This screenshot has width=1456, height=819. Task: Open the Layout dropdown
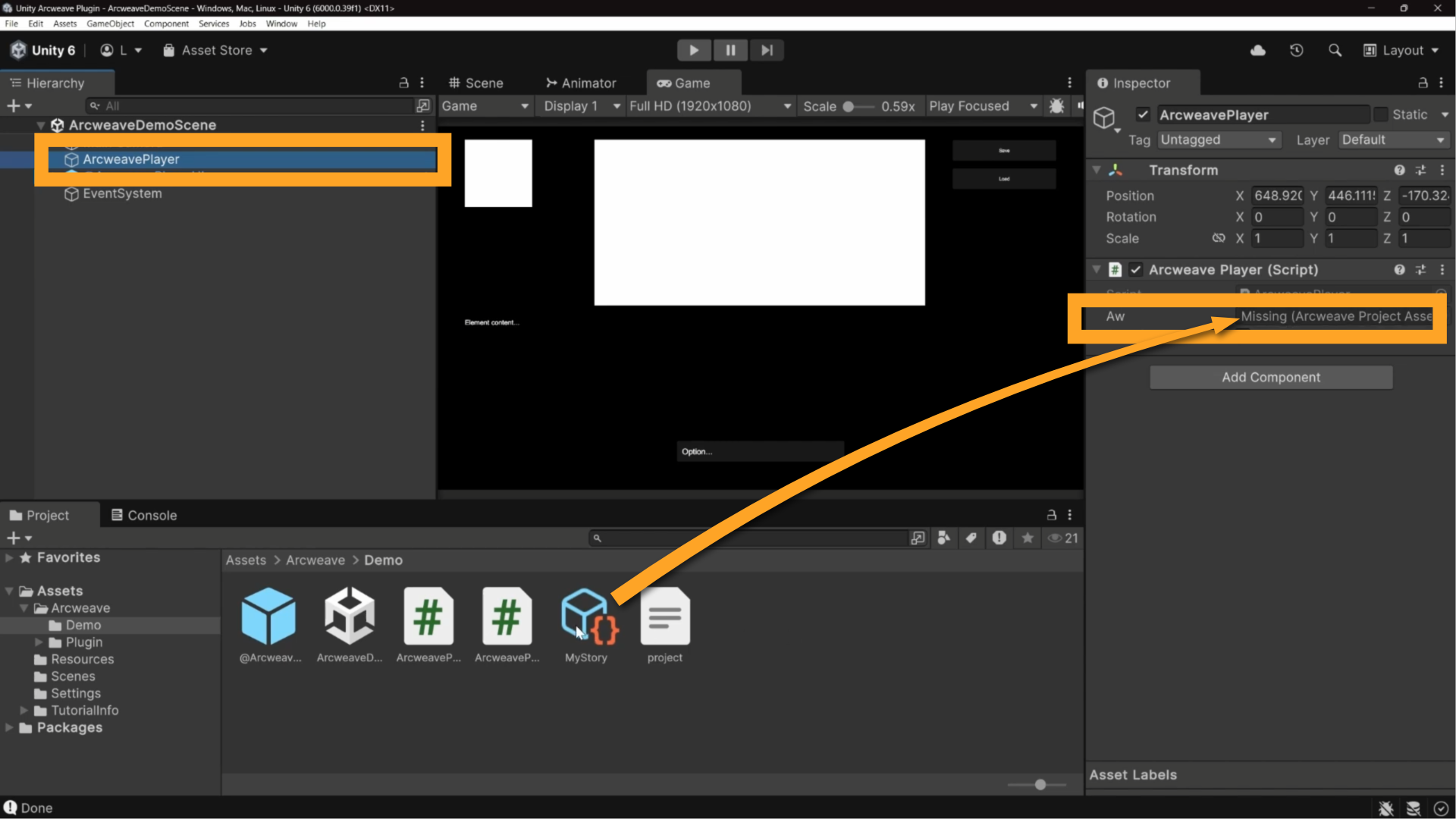click(1401, 50)
